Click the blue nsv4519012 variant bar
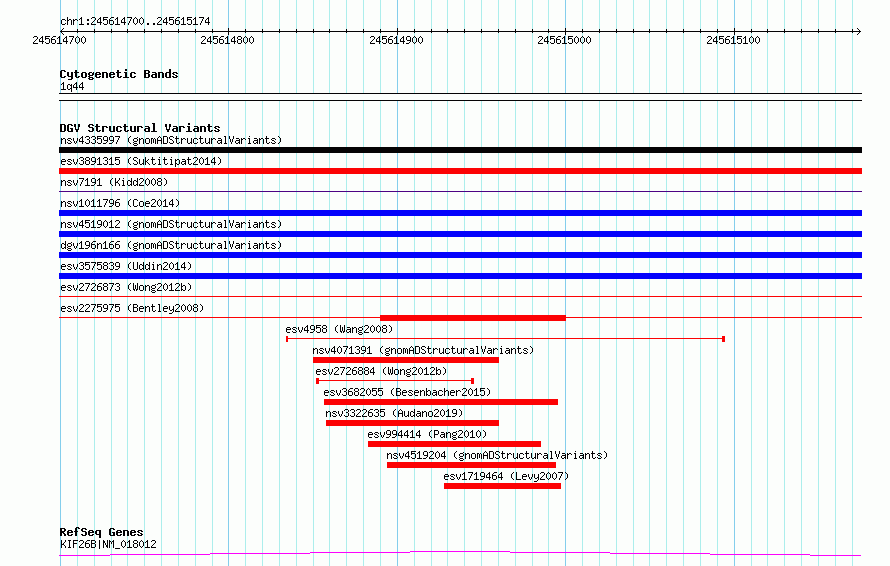The height and width of the screenshot is (566, 890). click(460, 234)
